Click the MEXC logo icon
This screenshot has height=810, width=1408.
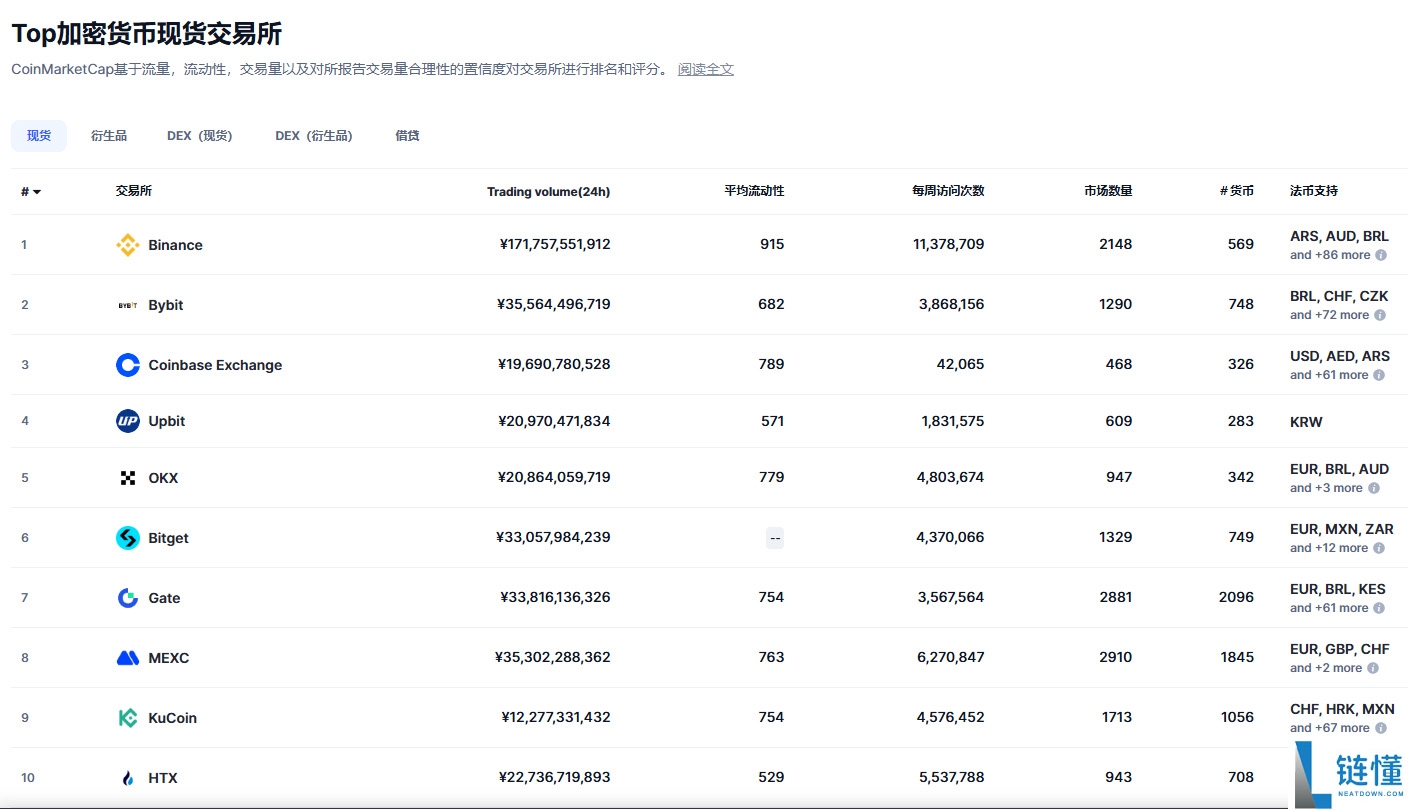pyautogui.click(x=128, y=658)
